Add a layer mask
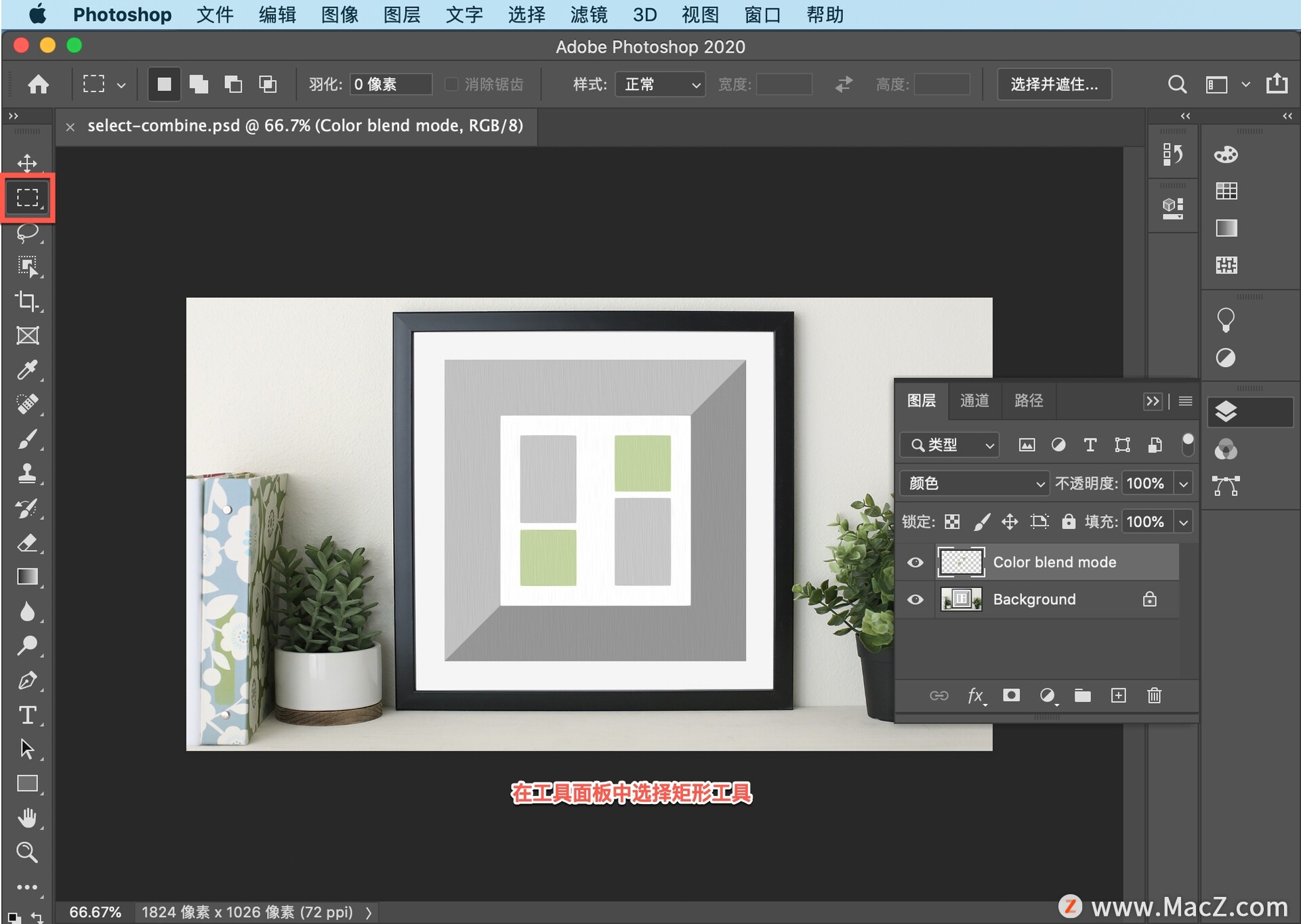 tap(1011, 695)
